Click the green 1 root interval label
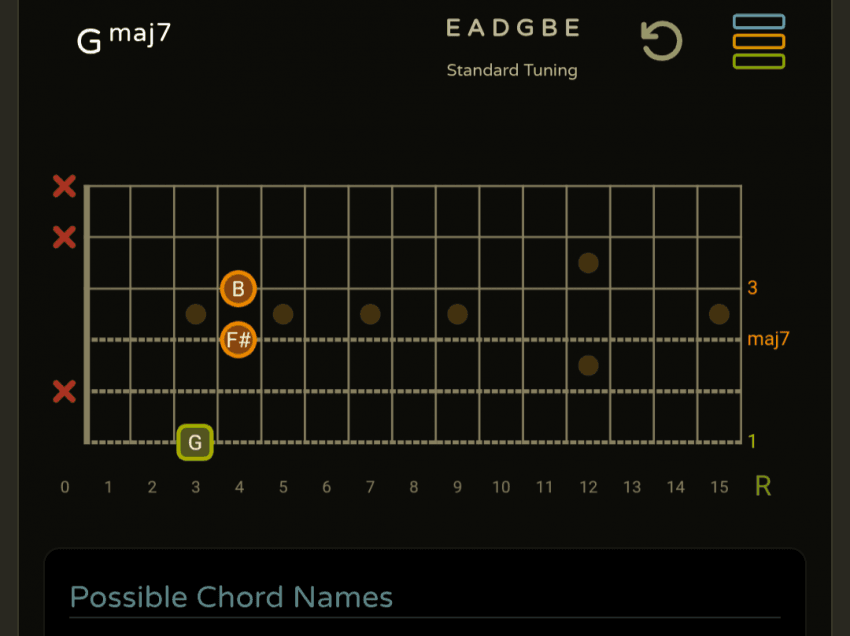The height and width of the screenshot is (636, 850). 752,441
